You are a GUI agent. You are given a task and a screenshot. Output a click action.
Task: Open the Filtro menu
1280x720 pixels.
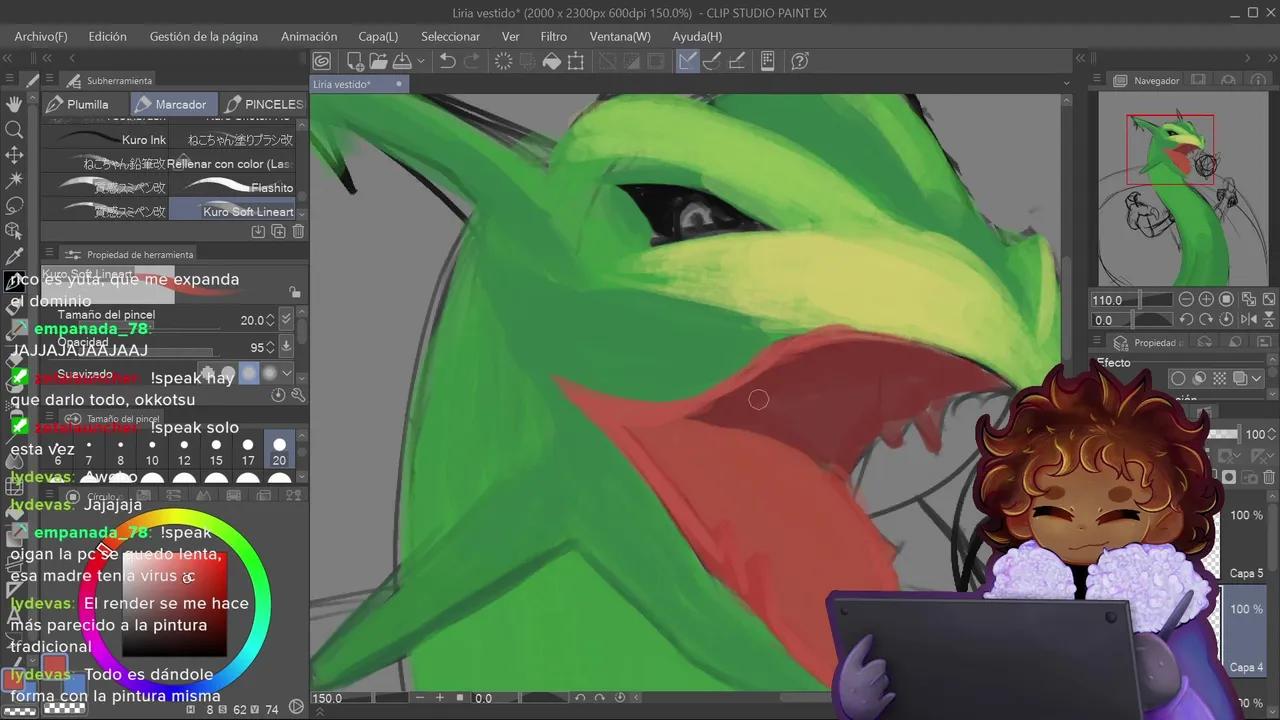553,36
